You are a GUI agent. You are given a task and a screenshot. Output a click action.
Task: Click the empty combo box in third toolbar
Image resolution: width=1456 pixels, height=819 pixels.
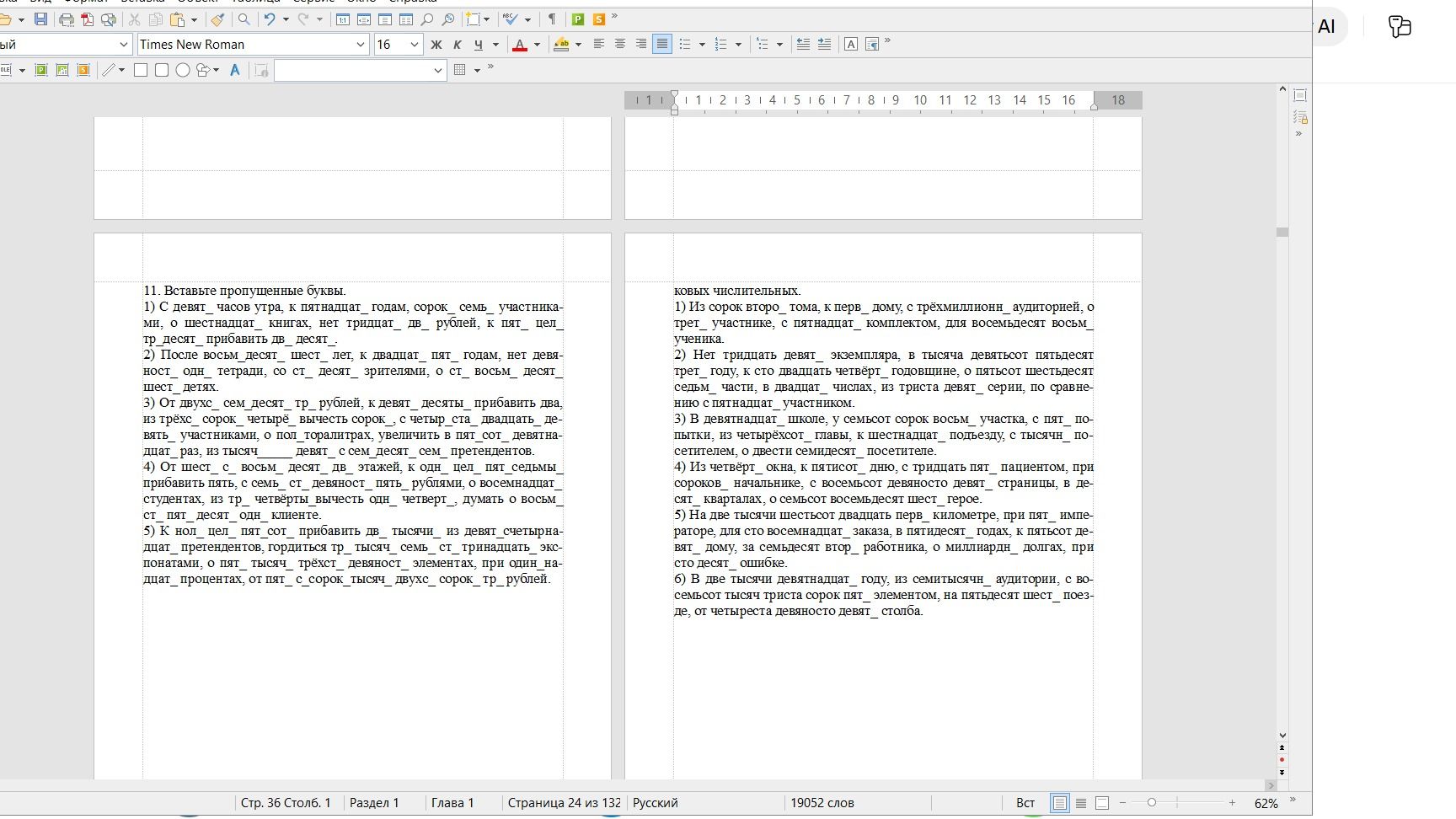360,70
